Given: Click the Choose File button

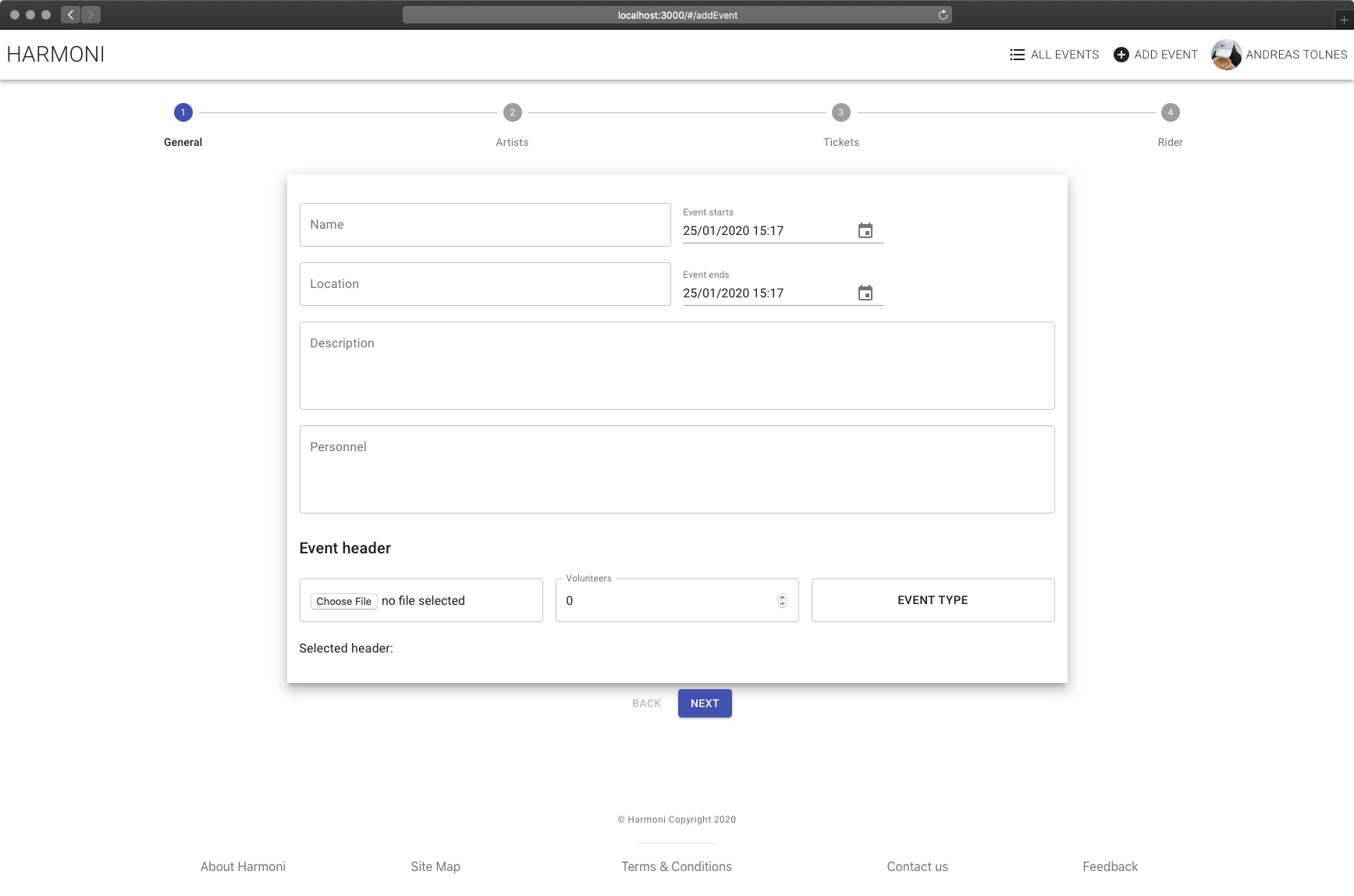Looking at the screenshot, I should click(x=344, y=601).
